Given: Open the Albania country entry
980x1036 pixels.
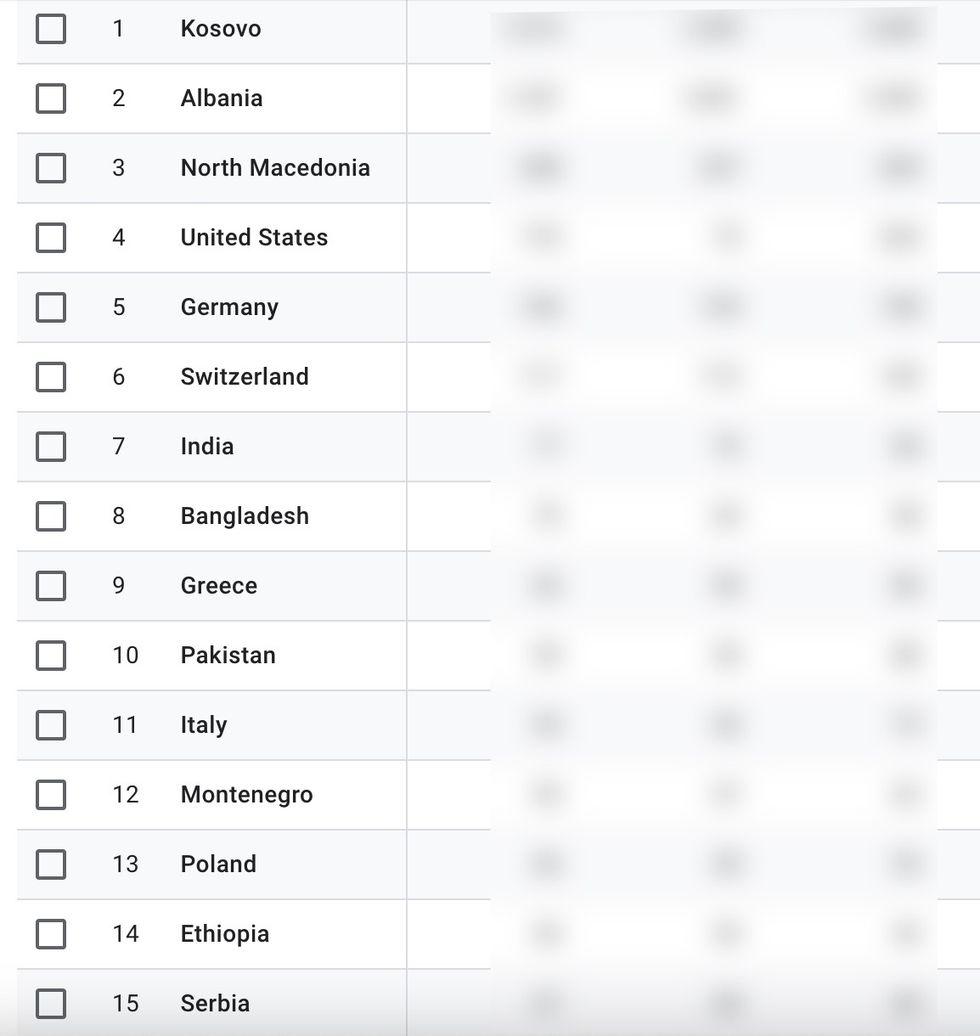Looking at the screenshot, I should (x=221, y=98).
